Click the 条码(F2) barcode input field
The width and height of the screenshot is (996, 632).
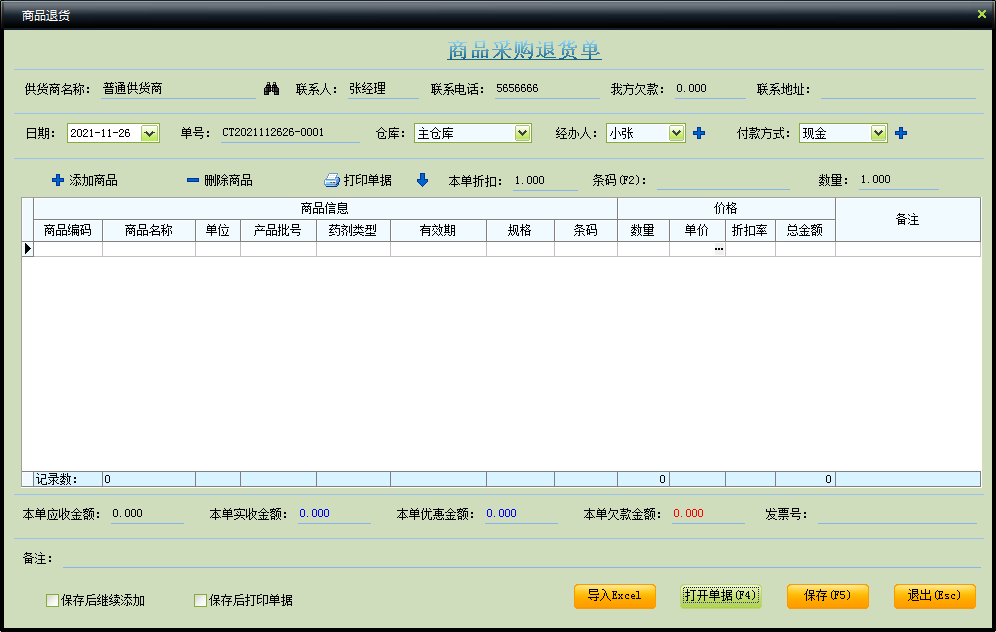click(723, 180)
